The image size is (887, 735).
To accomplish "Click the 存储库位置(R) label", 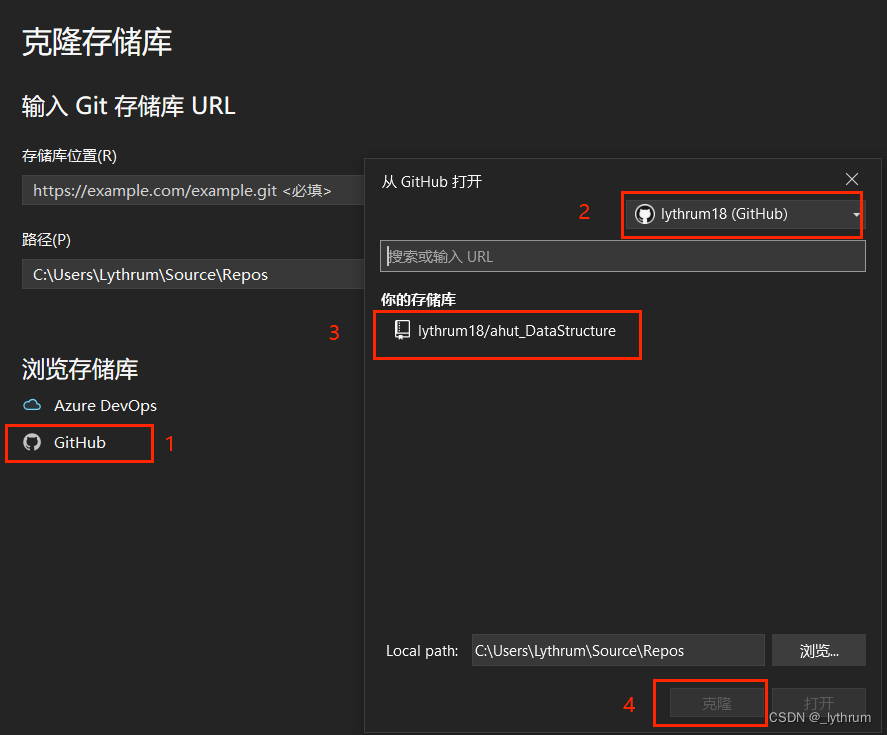I will (69, 156).
